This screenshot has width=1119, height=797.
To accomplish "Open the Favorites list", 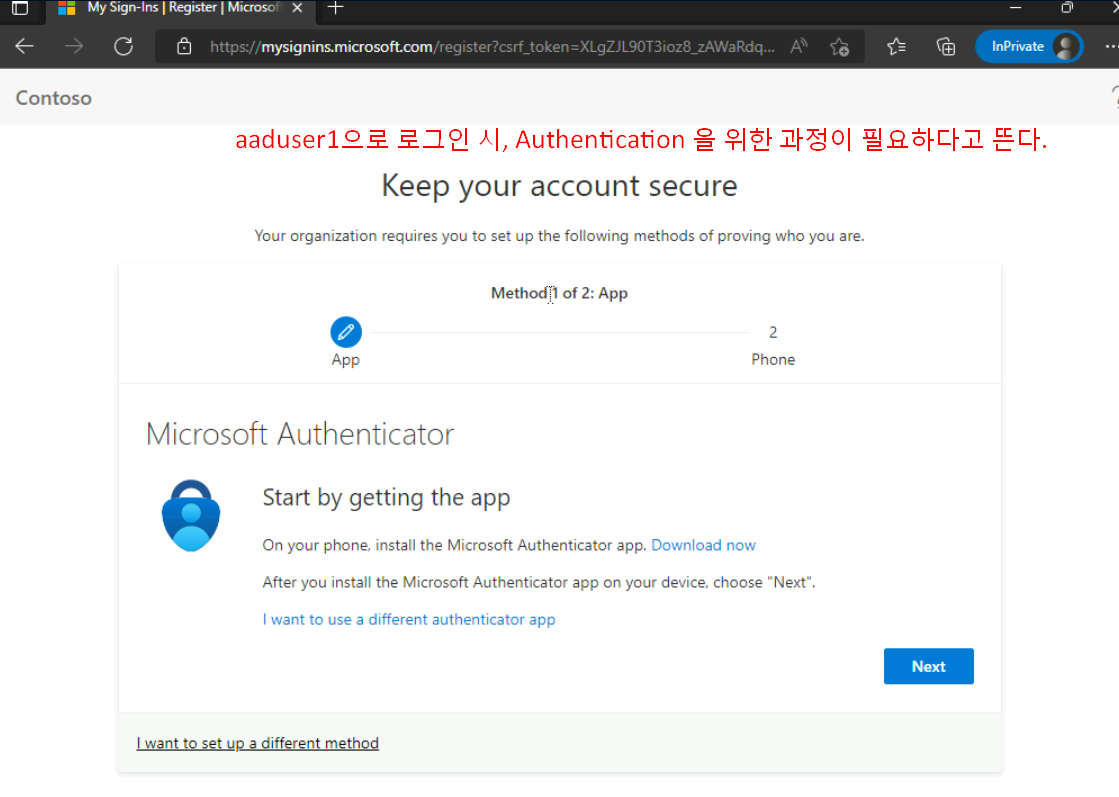I will pos(896,46).
